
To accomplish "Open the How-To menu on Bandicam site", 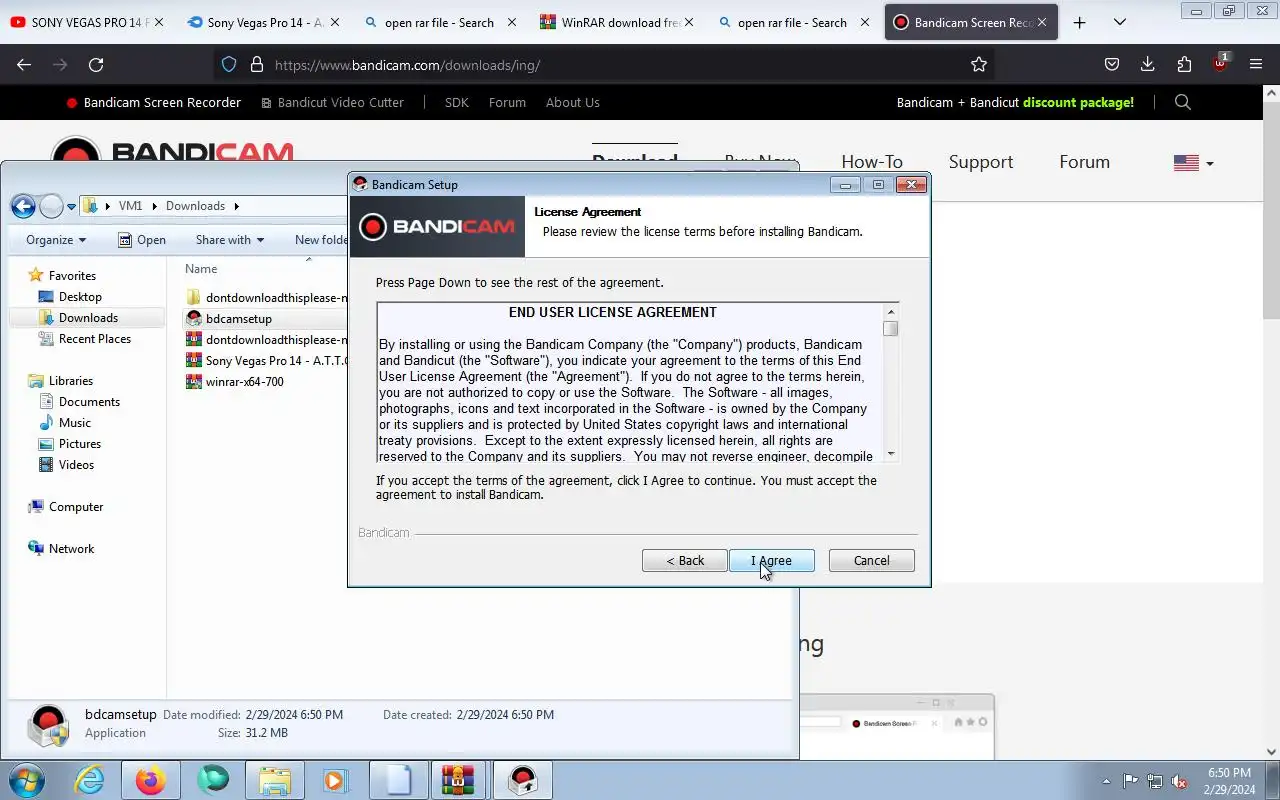I will [872, 162].
